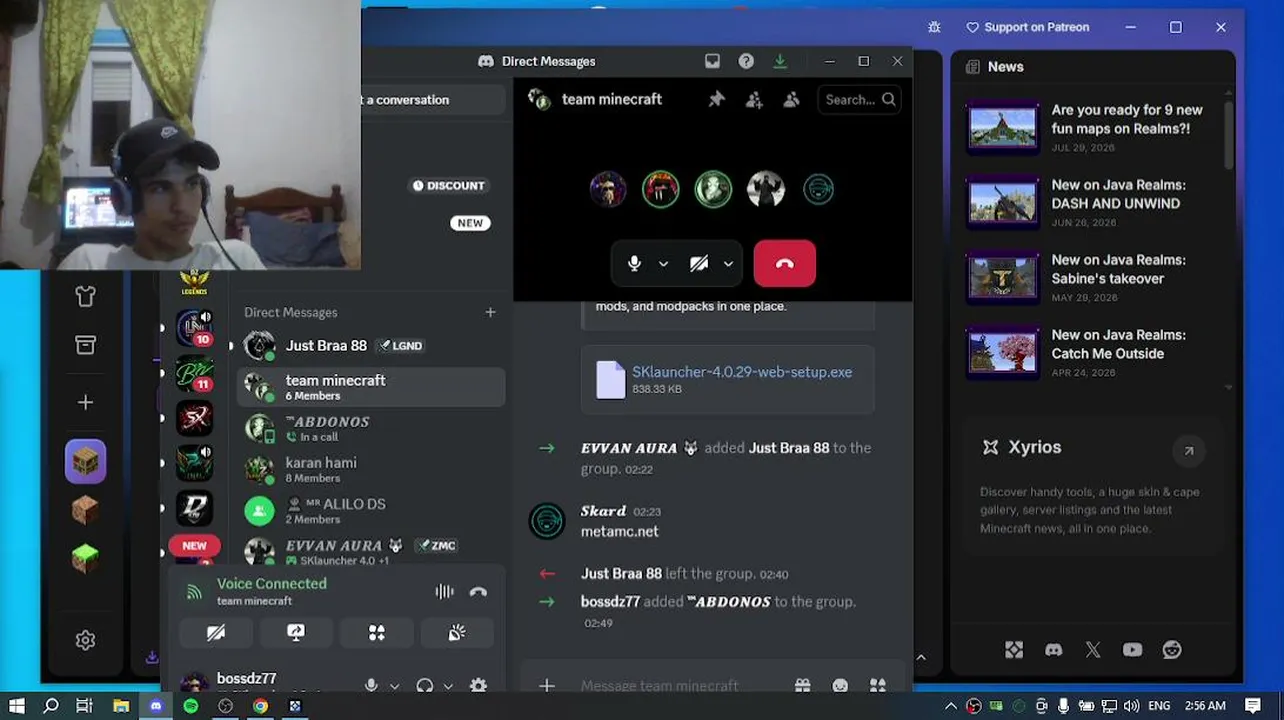Open the server with the 10 badge
Image resolution: width=1284 pixels, height=720 pixels.
pos(194,328)
